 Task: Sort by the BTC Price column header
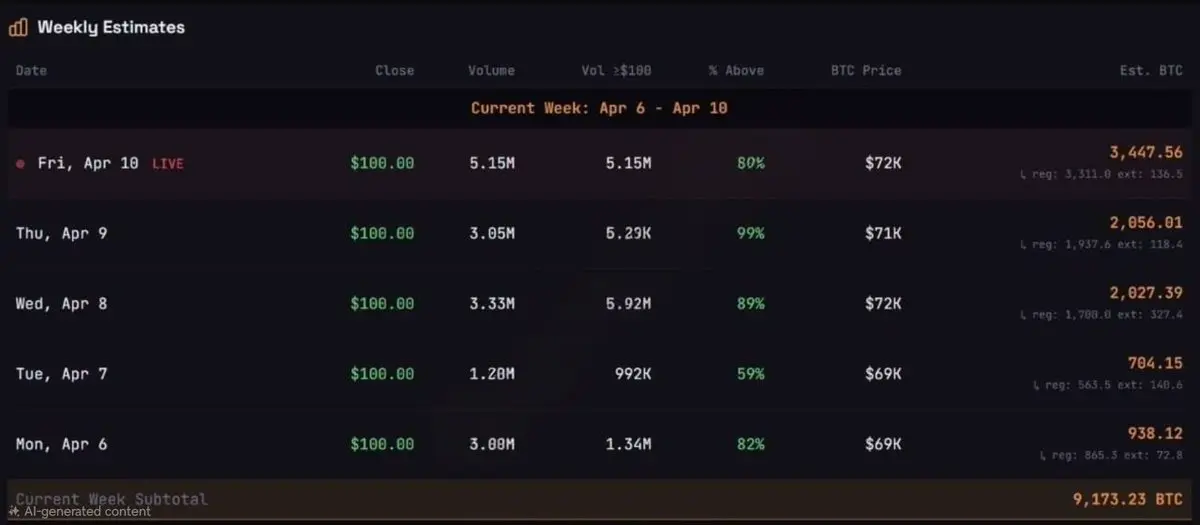pos(865,71)
